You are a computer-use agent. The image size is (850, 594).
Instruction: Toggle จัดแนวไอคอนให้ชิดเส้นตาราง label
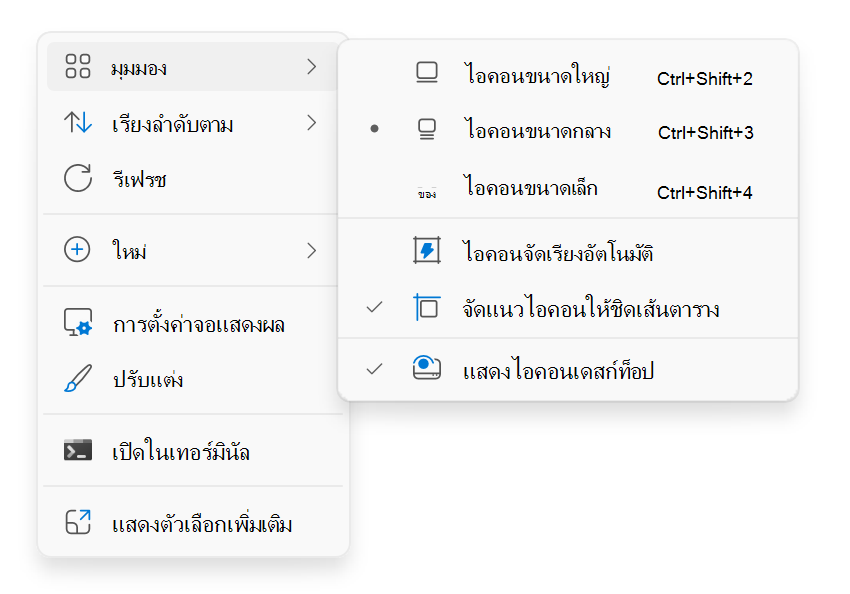[x=591, y=309]
